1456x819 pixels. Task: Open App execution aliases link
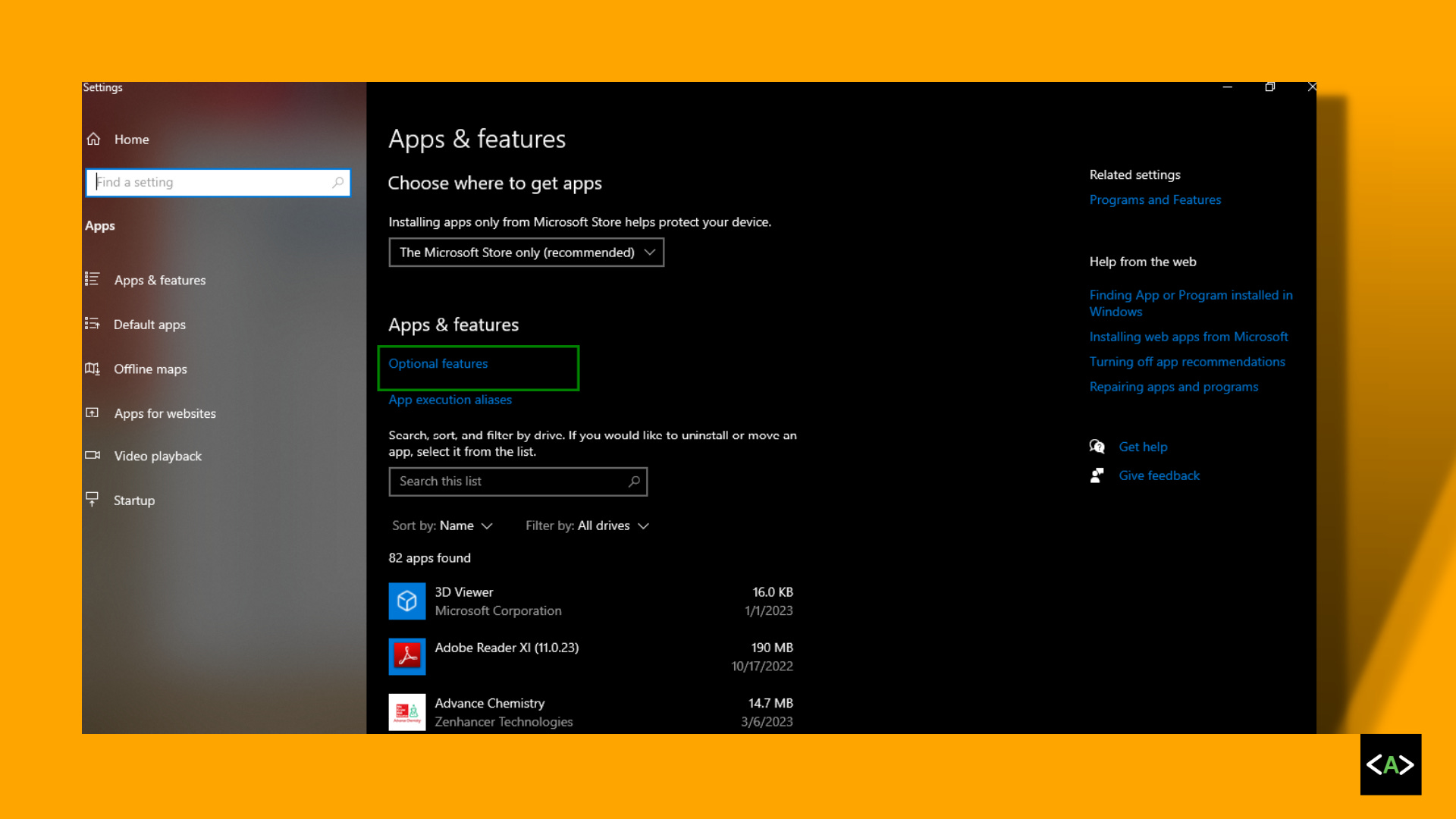[450, 400]
